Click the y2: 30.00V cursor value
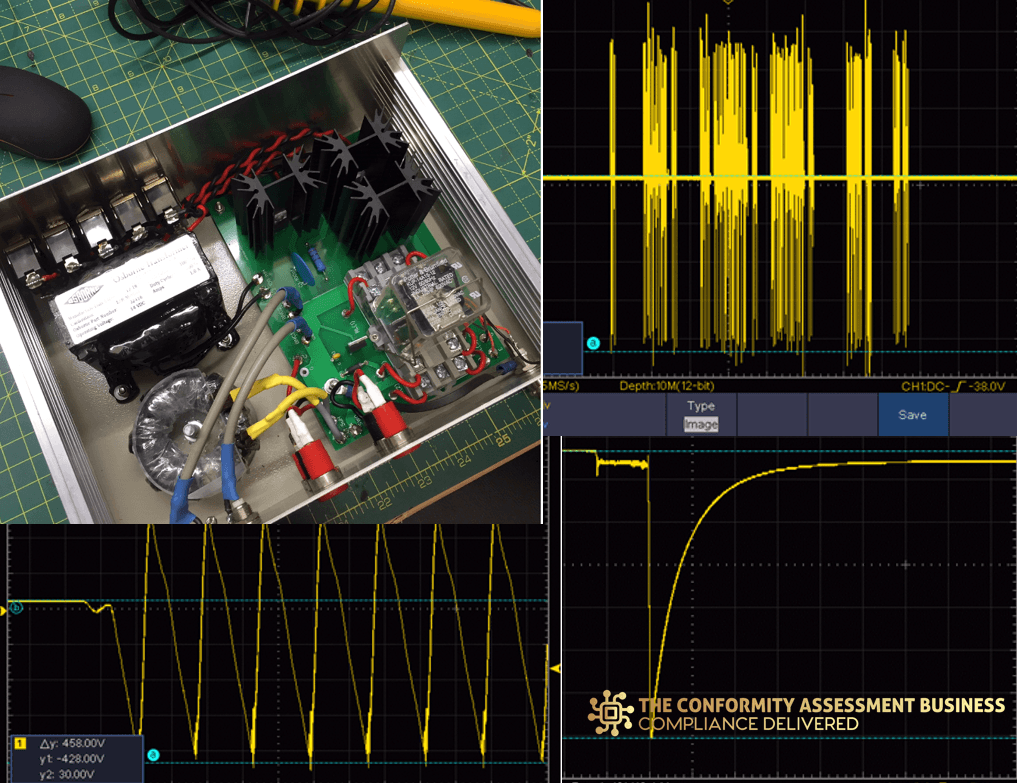The image size is (1017, 783). (67, 774)
